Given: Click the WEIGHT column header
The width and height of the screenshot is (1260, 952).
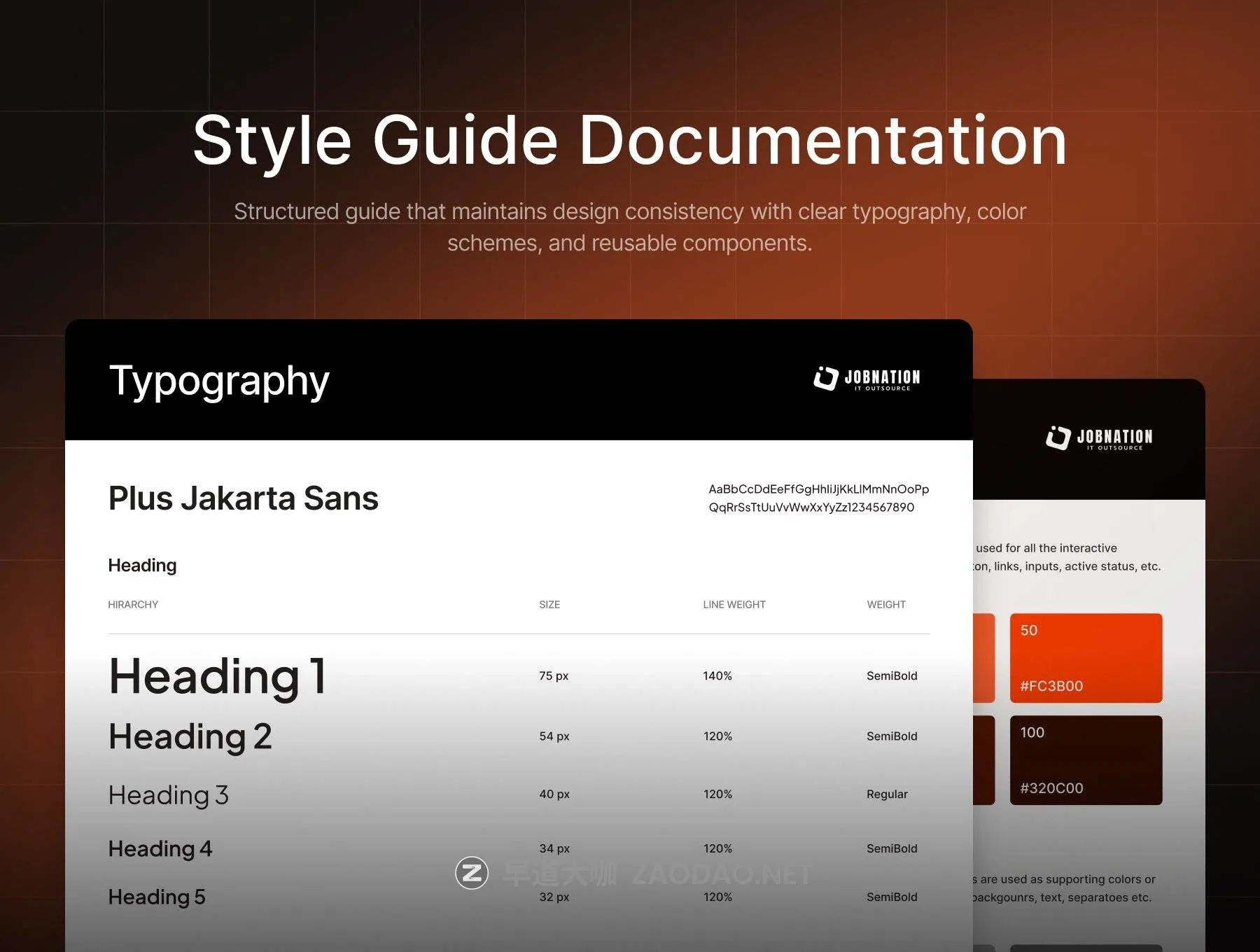Looking at the screenshot, I should [885, 604].
